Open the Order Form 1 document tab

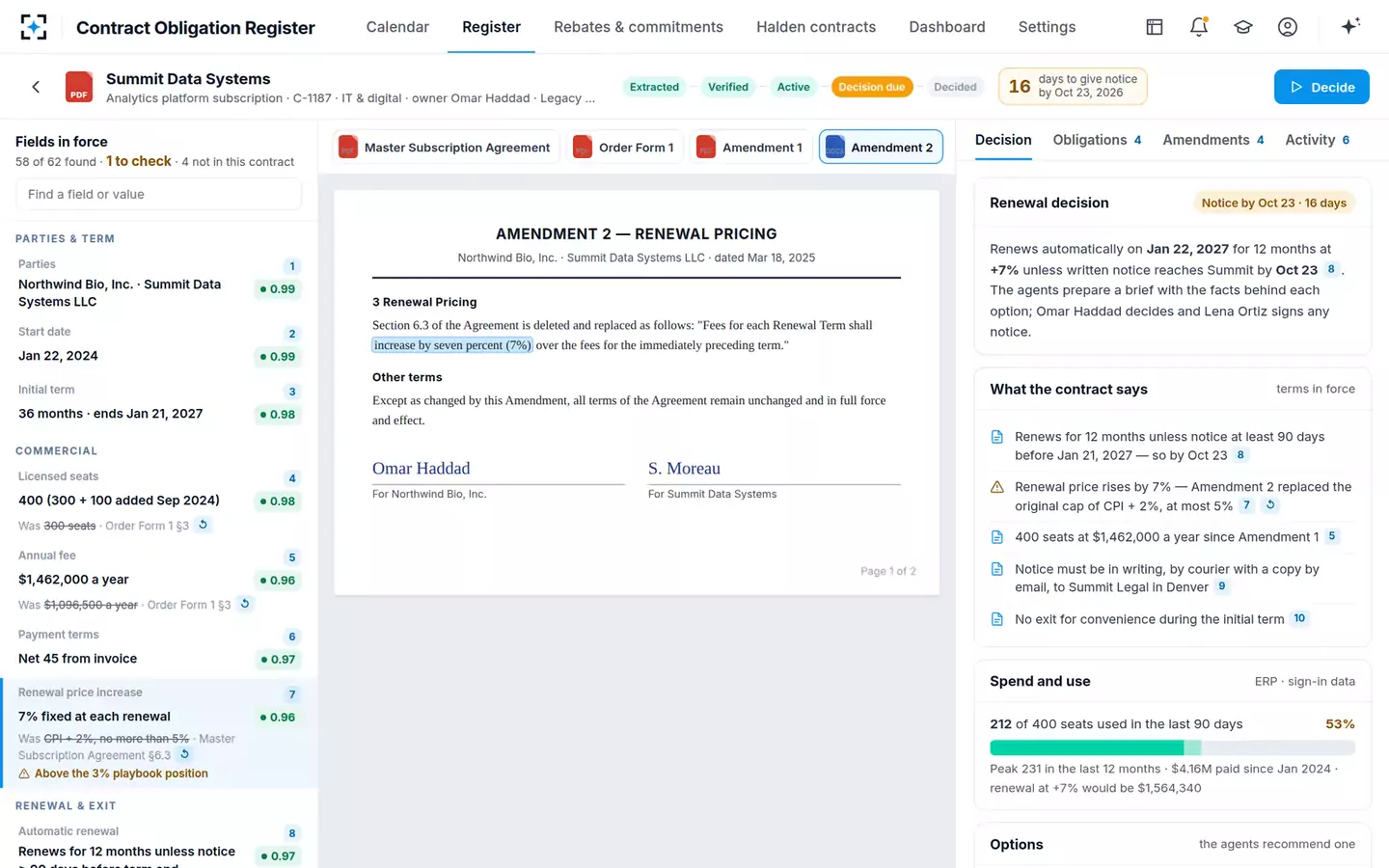624,147
